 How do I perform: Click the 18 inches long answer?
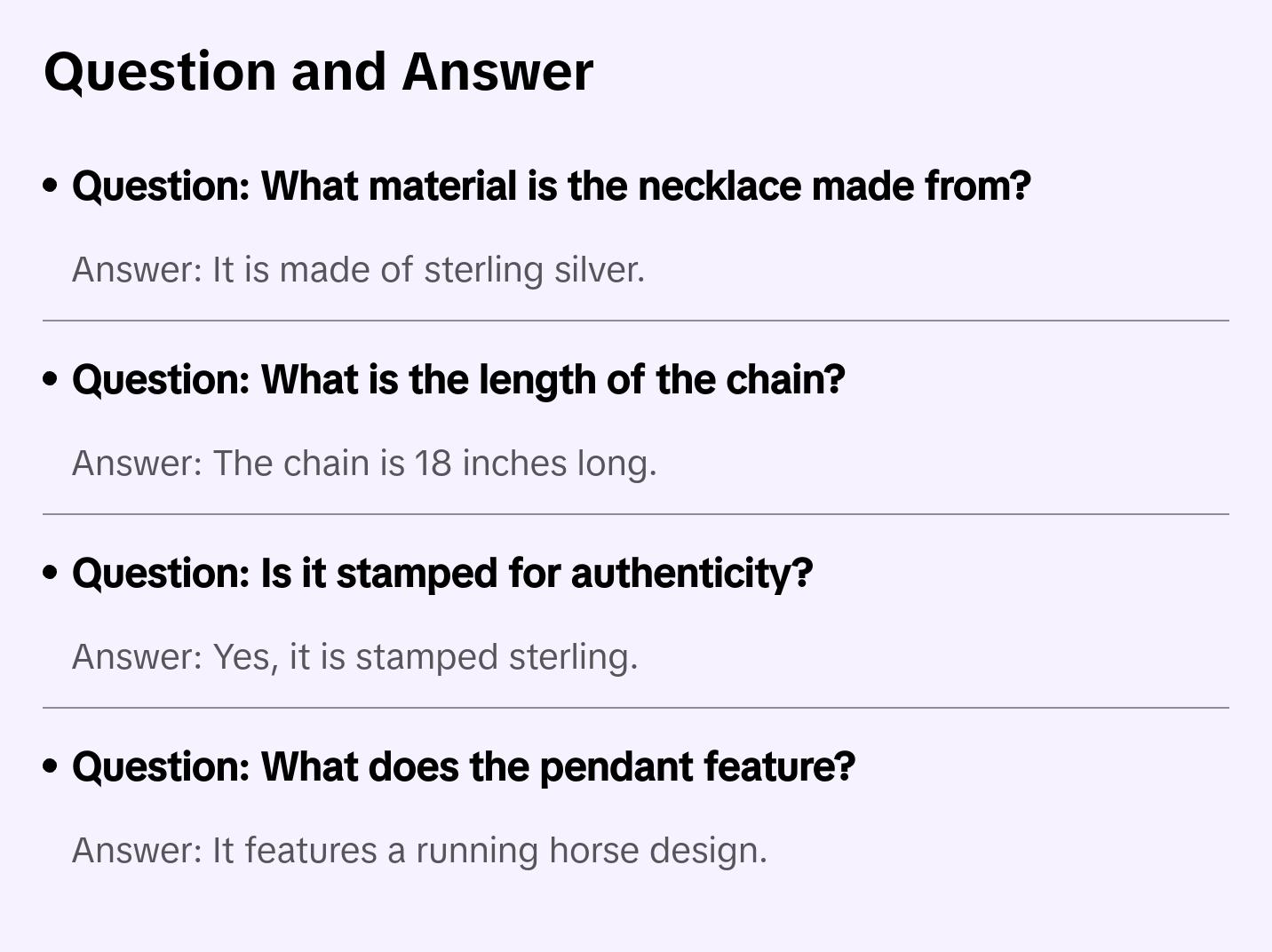[364, 464]
